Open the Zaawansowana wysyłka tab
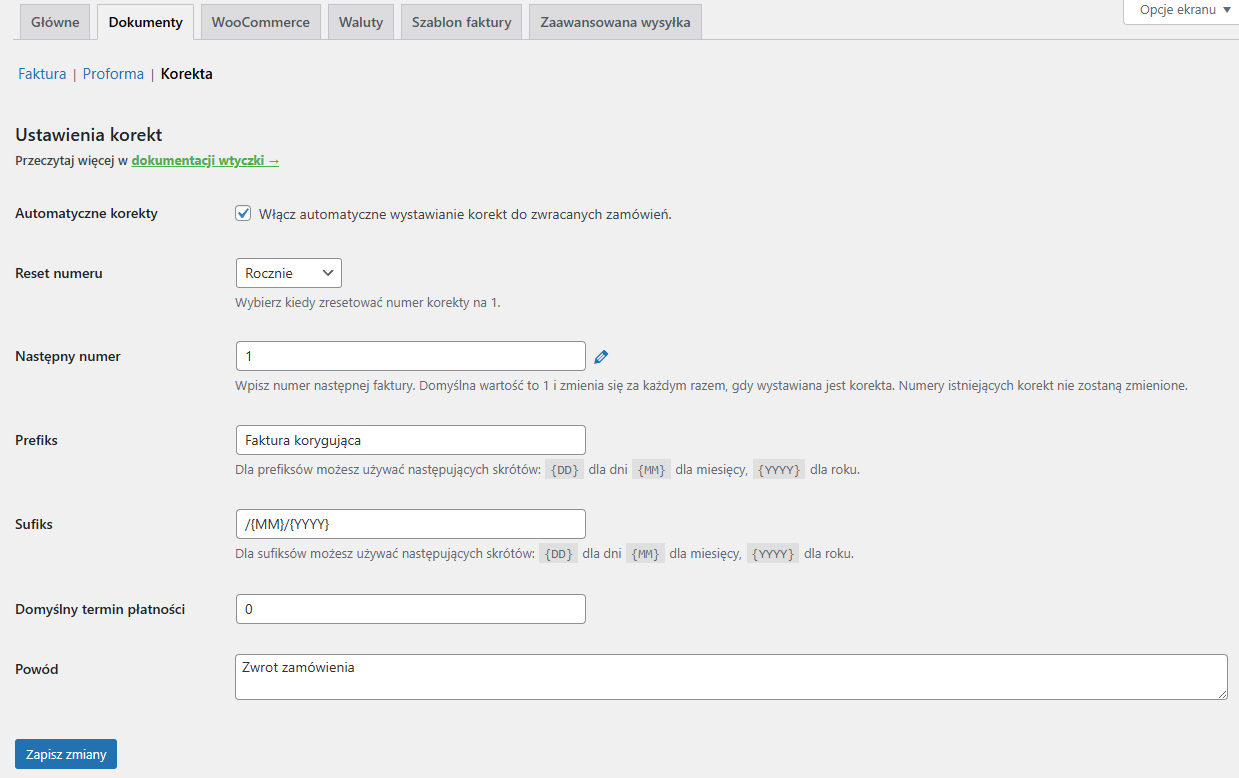1239x778 pixels. (615, 22)
